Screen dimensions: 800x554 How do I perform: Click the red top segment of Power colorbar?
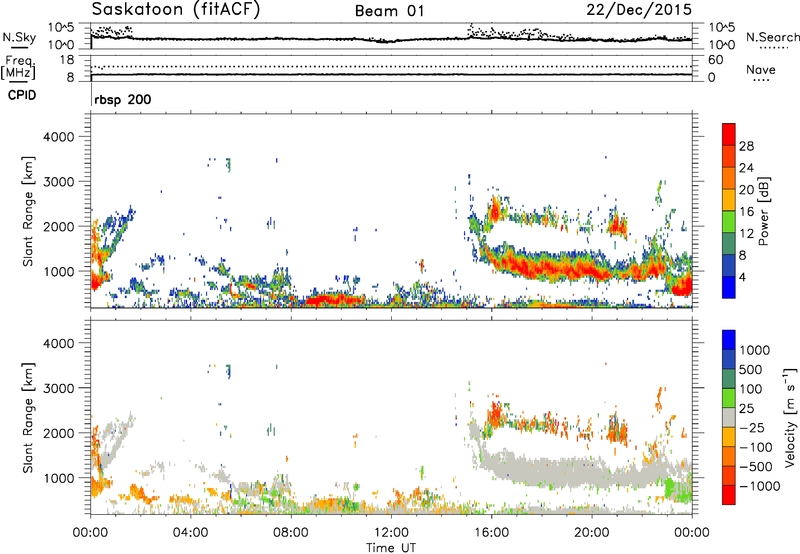729,134
